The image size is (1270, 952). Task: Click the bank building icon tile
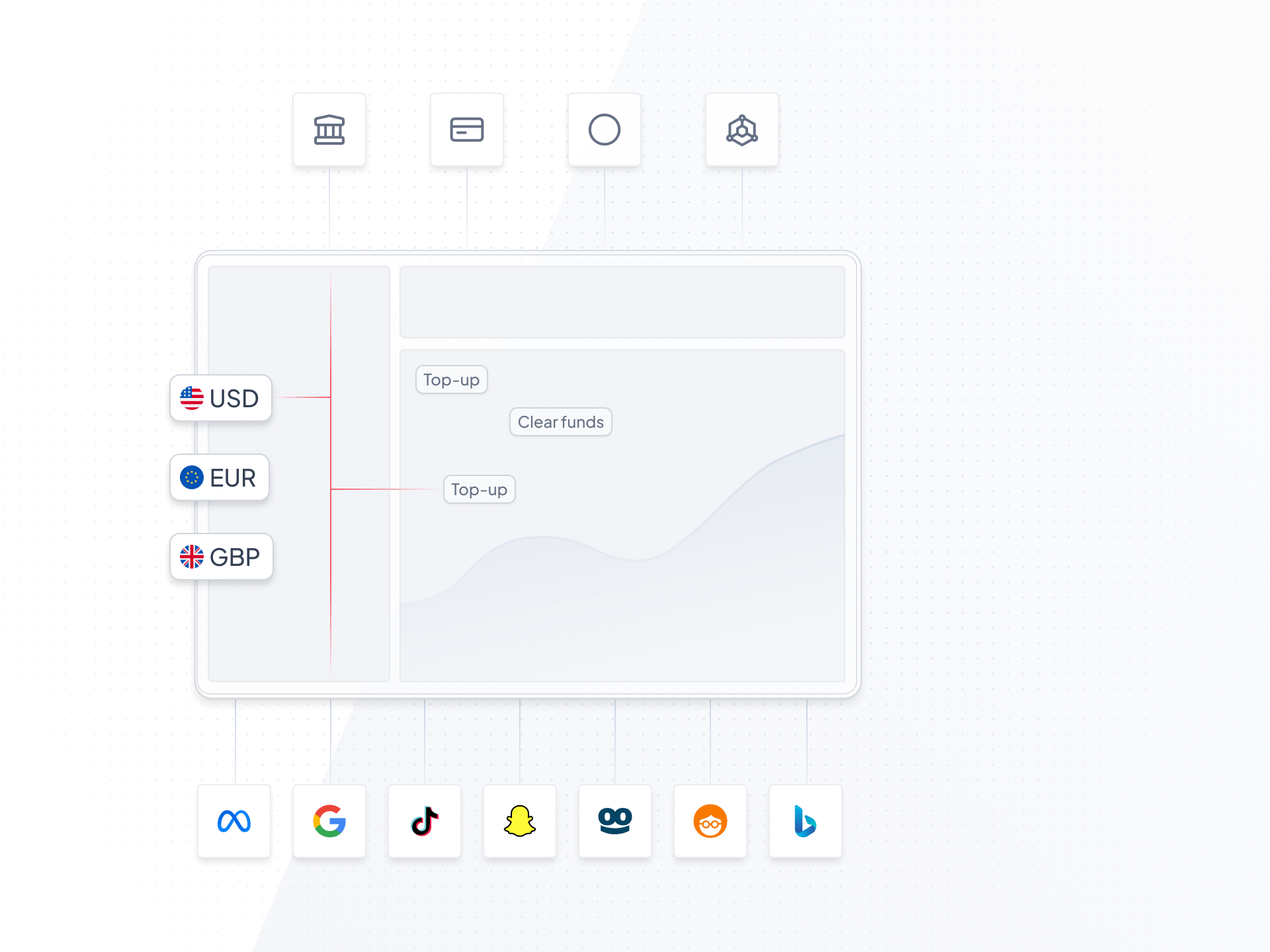click(329, 130)
